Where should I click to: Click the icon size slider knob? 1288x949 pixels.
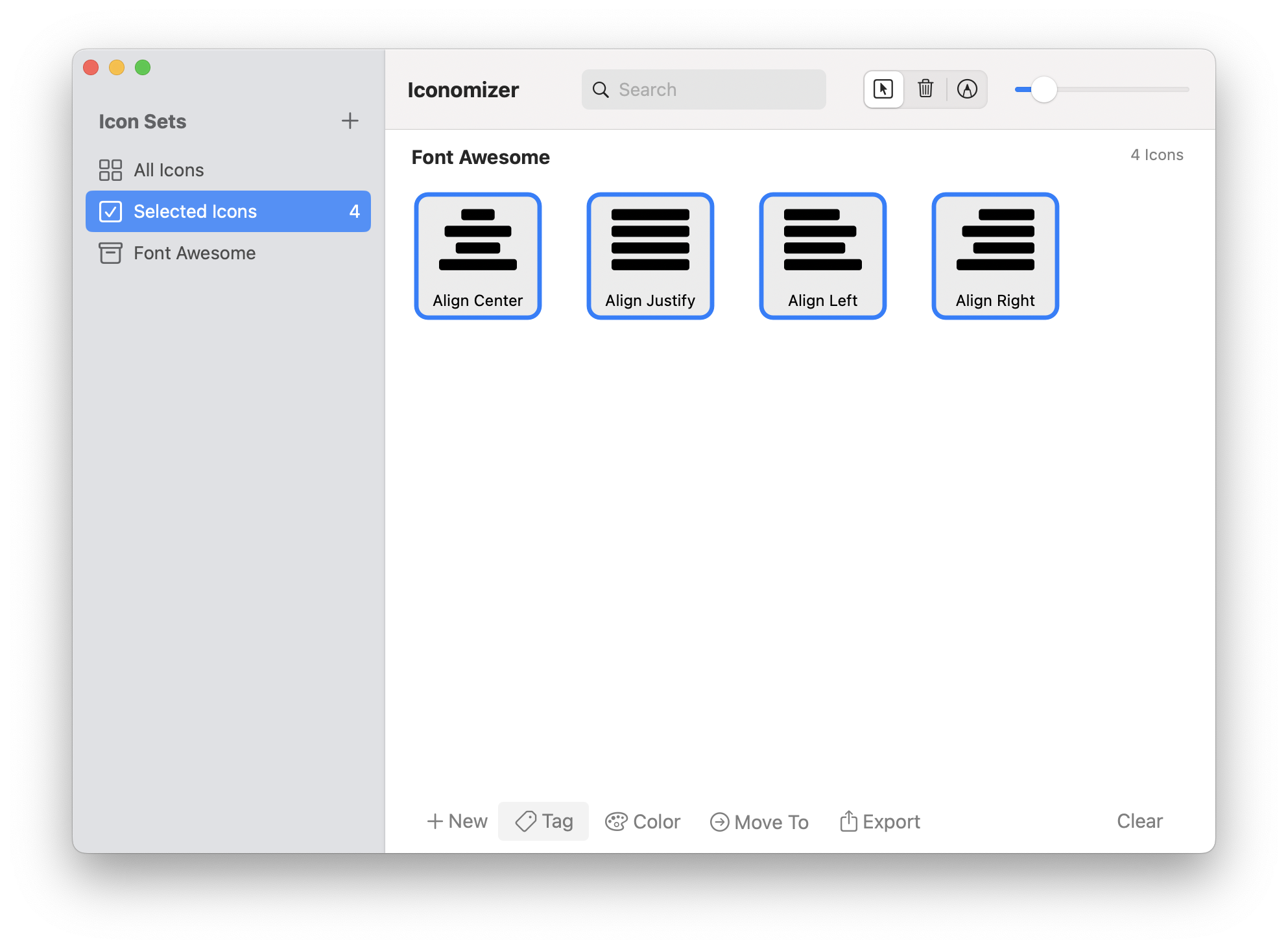click(x=1044, y=89)
